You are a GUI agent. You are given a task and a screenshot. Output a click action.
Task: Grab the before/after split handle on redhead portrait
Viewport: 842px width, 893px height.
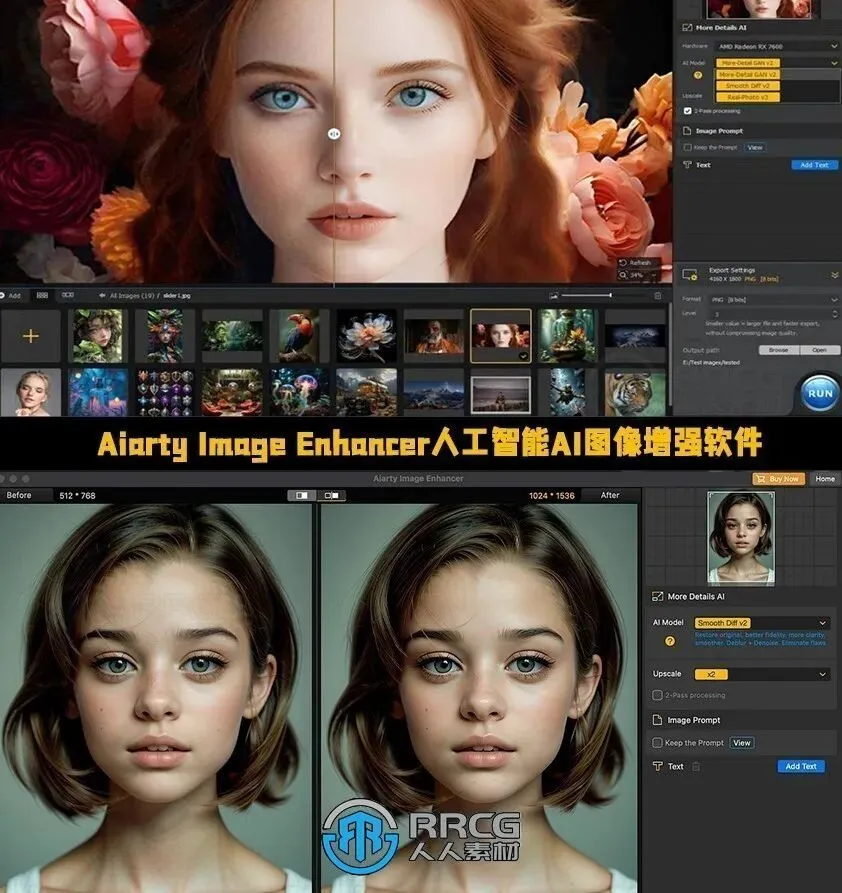[x=334, y=134]
